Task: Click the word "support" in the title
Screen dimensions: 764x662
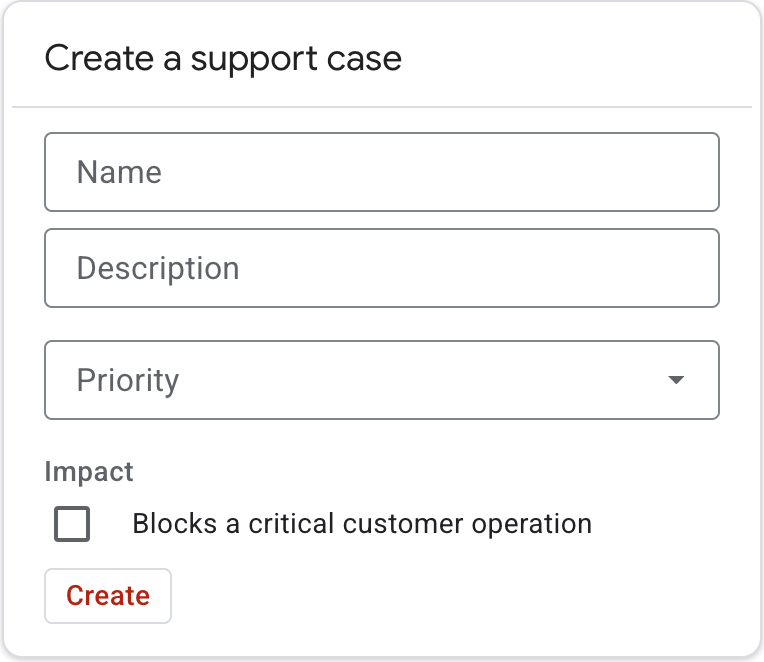Action: click(253, 59)
